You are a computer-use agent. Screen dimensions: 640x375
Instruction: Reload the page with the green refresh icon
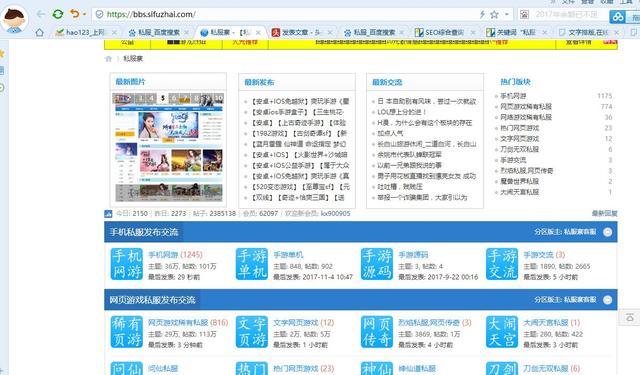(58, 14)
